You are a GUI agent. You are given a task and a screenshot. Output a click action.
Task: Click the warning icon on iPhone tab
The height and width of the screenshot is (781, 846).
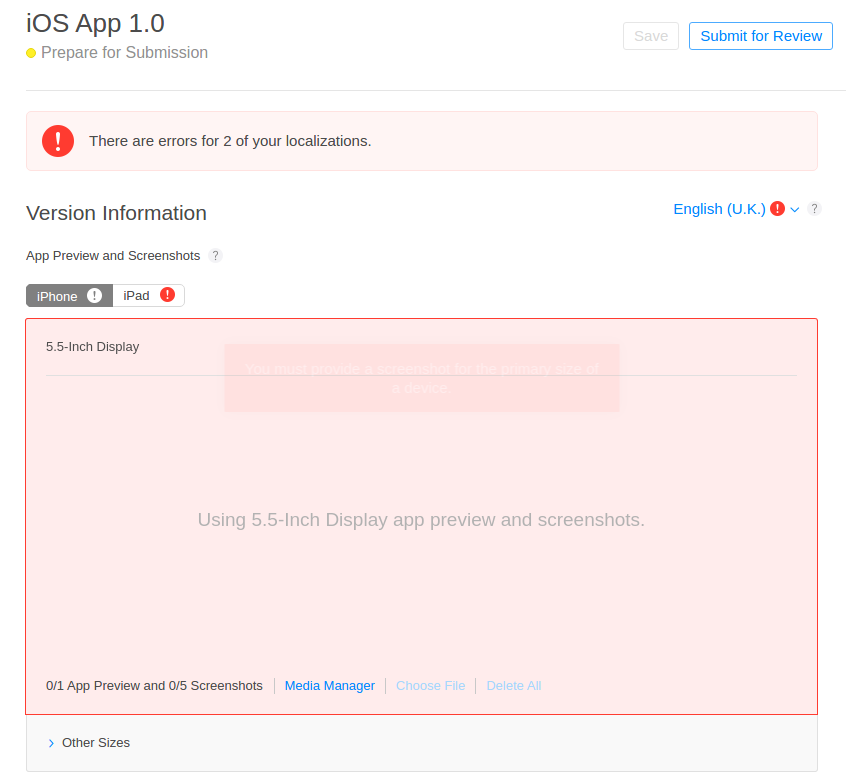click(94, 296)
